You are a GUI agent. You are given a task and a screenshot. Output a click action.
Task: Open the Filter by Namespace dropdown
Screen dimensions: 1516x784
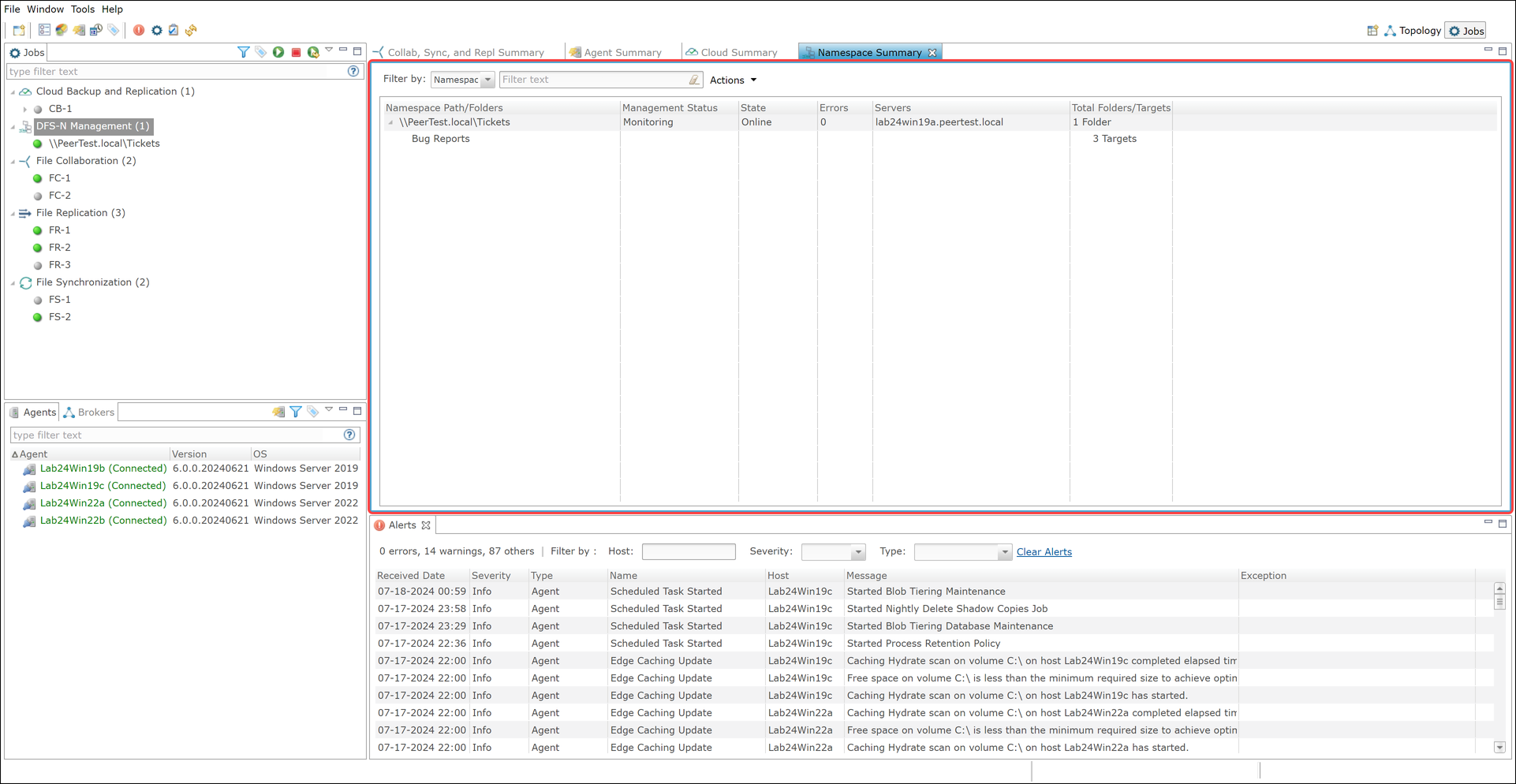(462, 80)
